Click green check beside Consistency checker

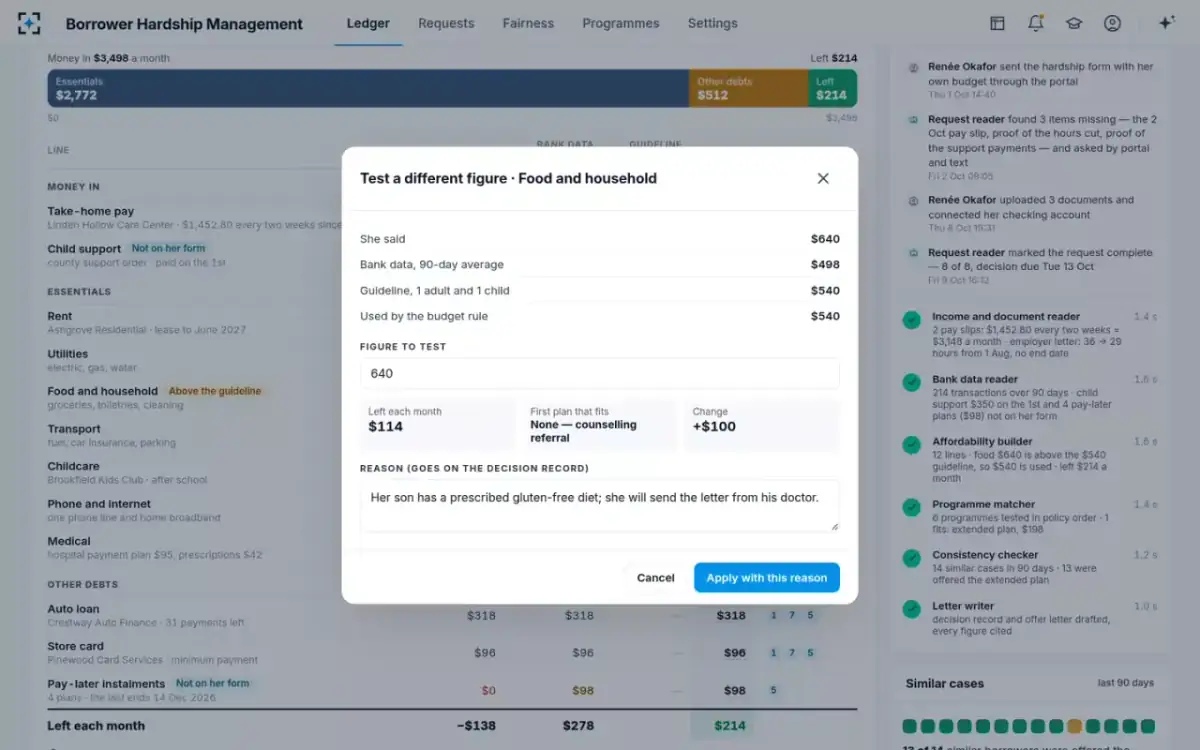coord(911,558)
